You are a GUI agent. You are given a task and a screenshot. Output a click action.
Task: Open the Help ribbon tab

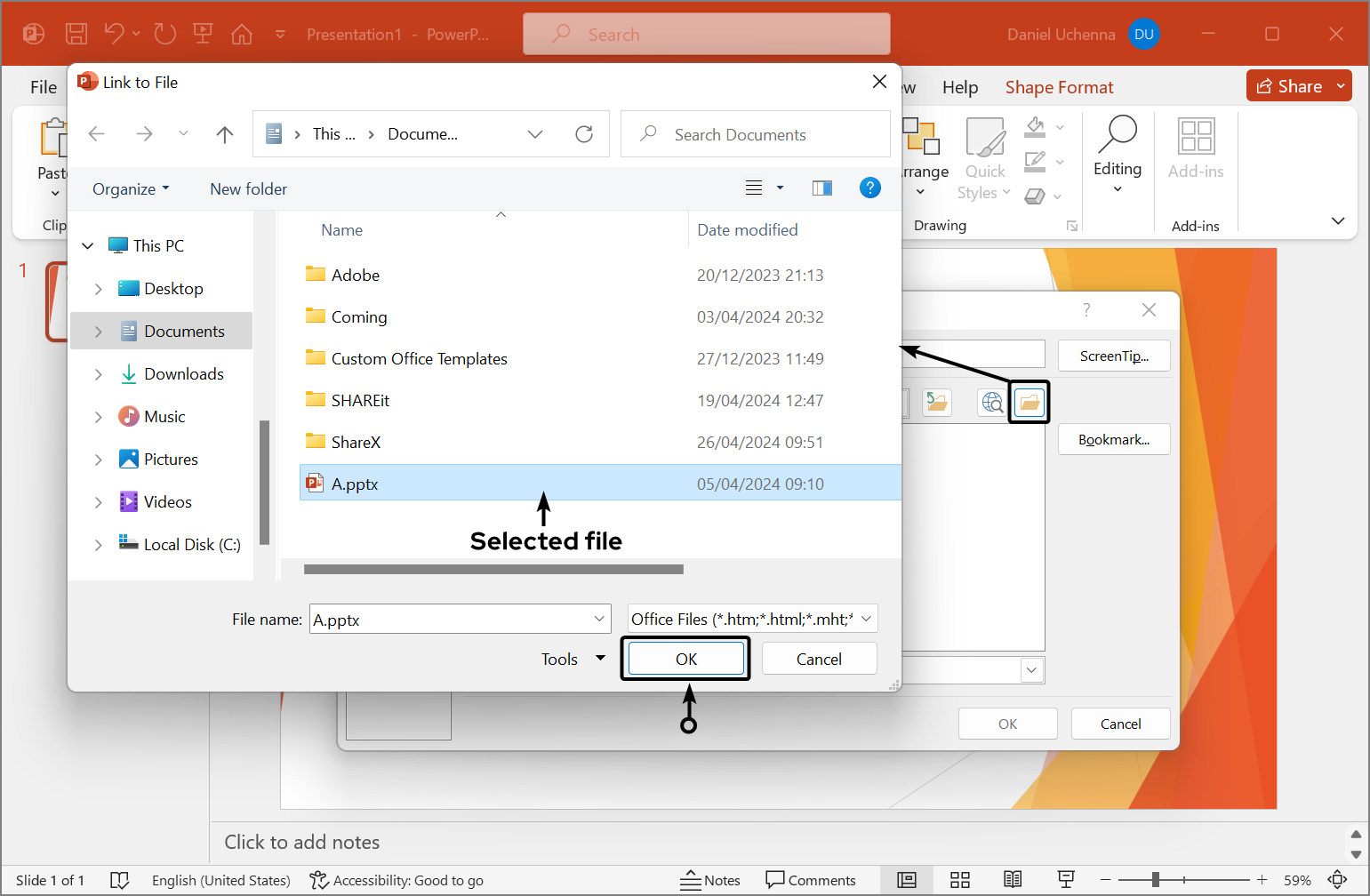(960, 87)
